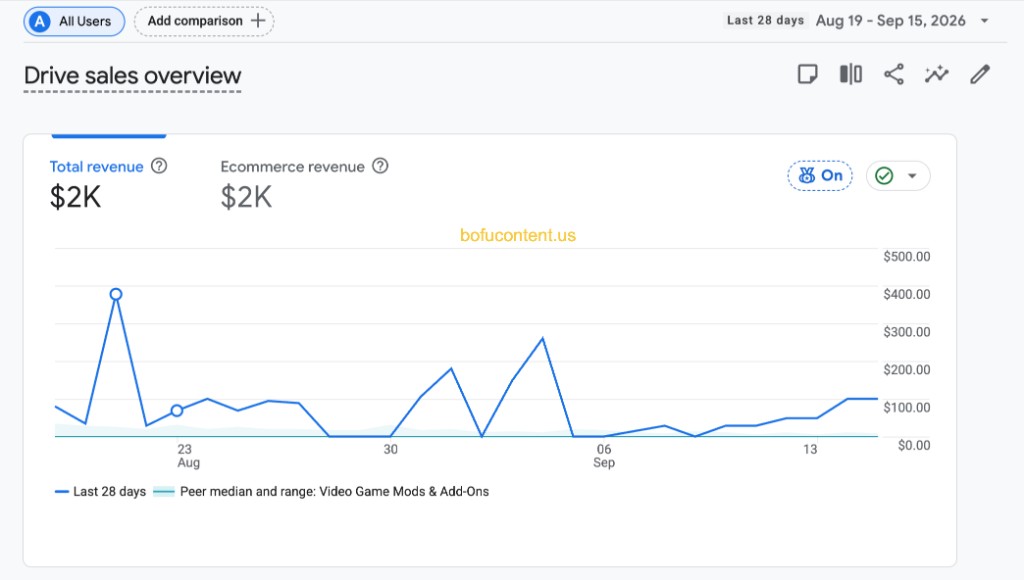This screenshot has width=1024, height=580.
Task: Click the edit comparisons columns icon
Action: tap(850, 74)
